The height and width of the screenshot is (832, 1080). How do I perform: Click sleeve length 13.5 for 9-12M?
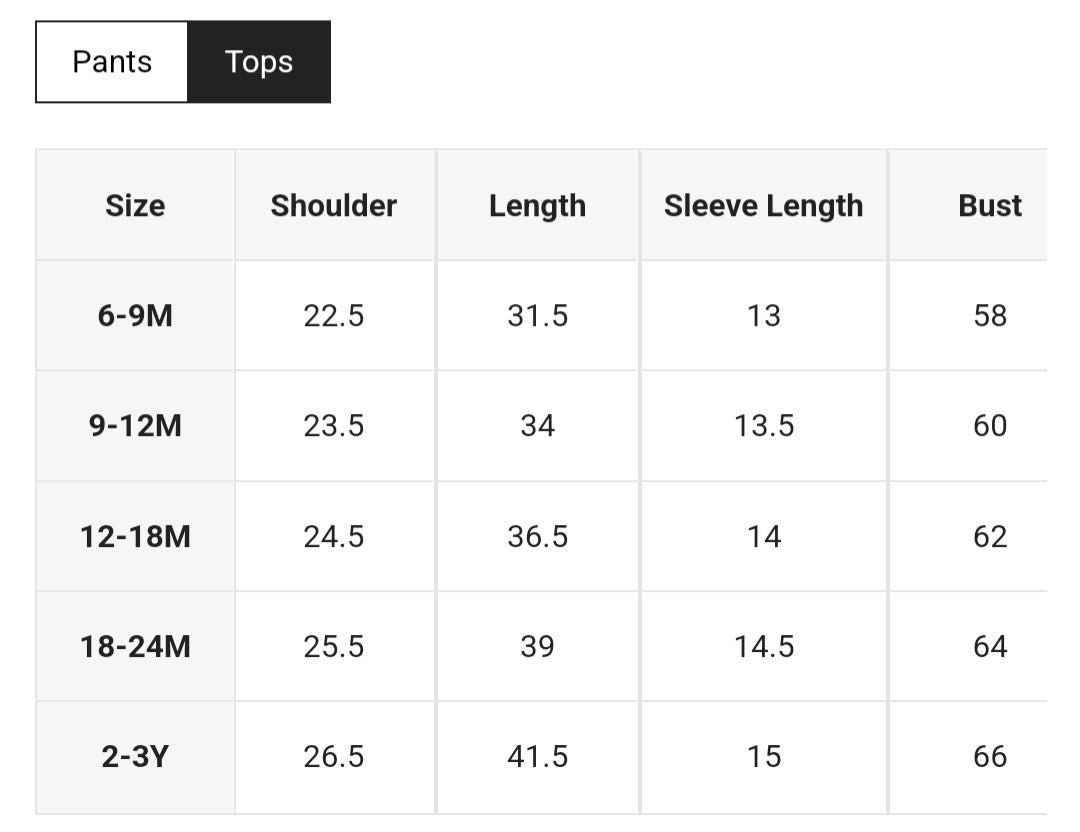pyautogui.click(x=763, y=426)
